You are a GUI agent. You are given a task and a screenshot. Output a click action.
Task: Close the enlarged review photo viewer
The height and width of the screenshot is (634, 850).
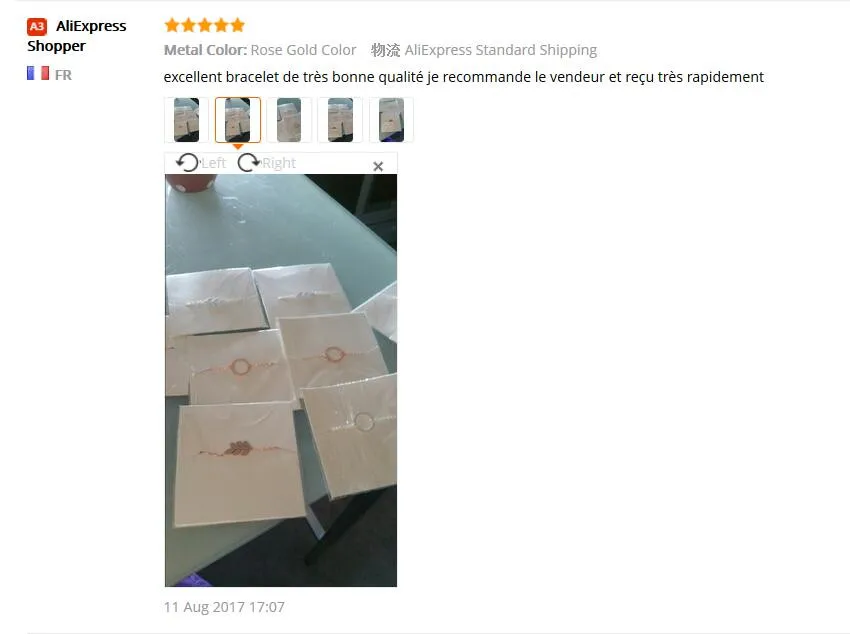click(378, 166)
